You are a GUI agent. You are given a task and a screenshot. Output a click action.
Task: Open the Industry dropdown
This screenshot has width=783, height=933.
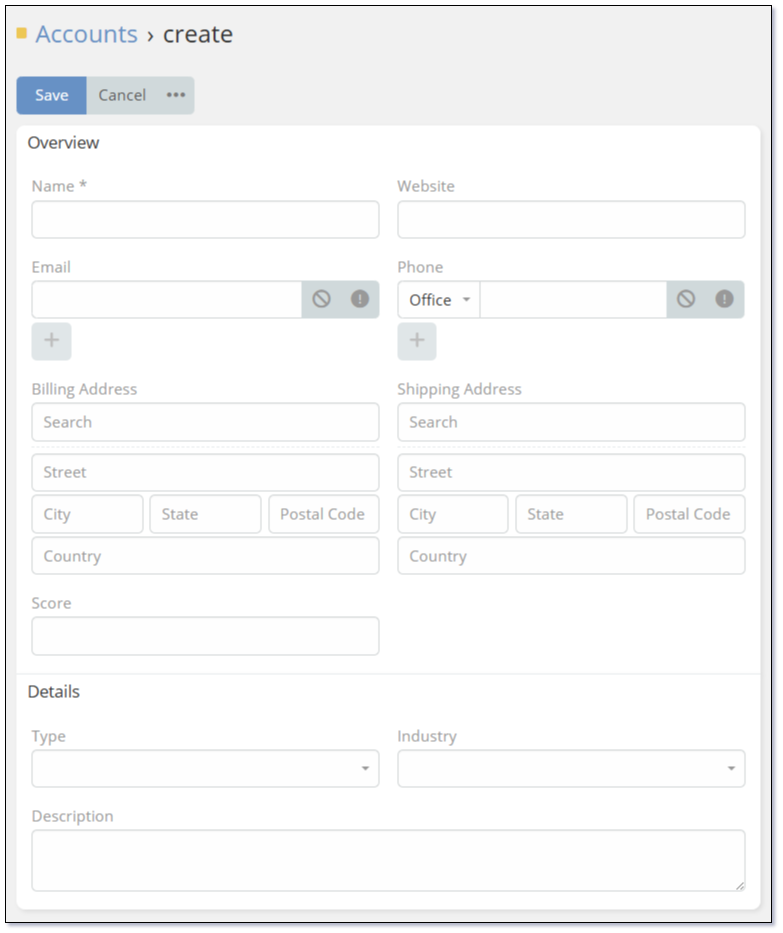[x=571, y=768]
